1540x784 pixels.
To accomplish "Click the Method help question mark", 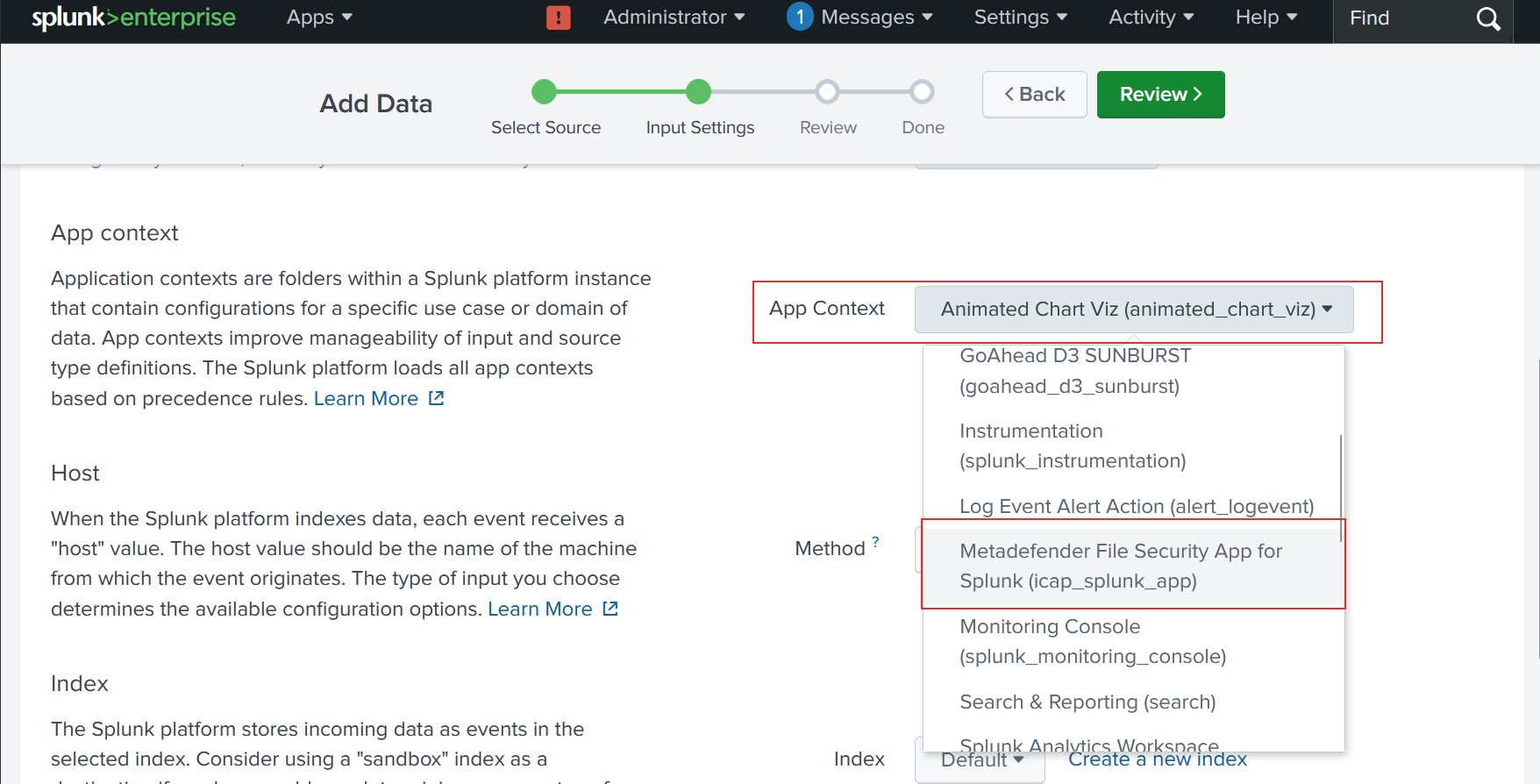I will point(875,542).
